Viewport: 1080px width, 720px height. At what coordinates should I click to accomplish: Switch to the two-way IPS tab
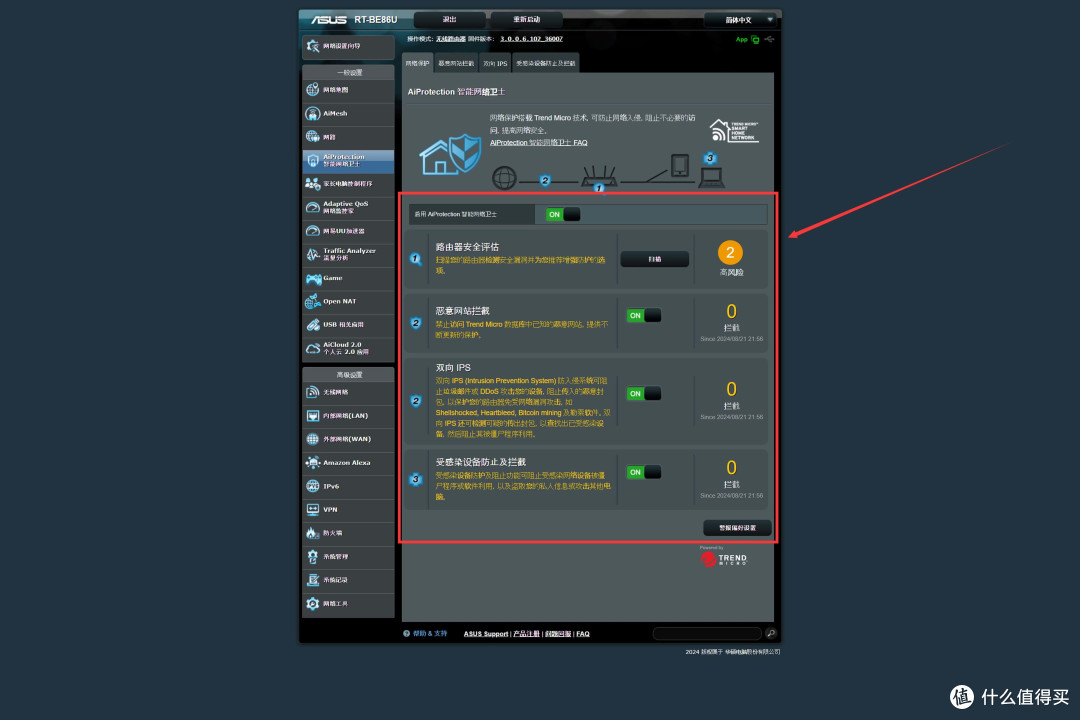point(495,63)
